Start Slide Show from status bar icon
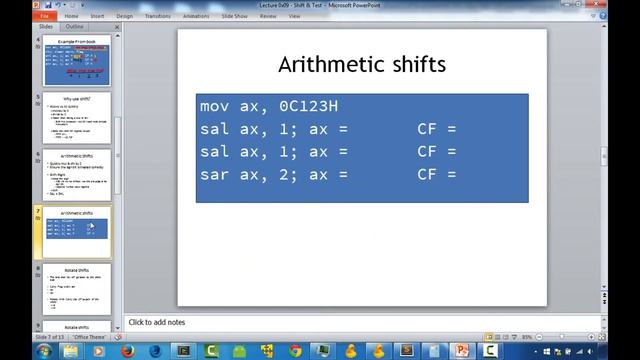Image resolution: width=640 pixels, height=360 pixels. tap(515, 337)
